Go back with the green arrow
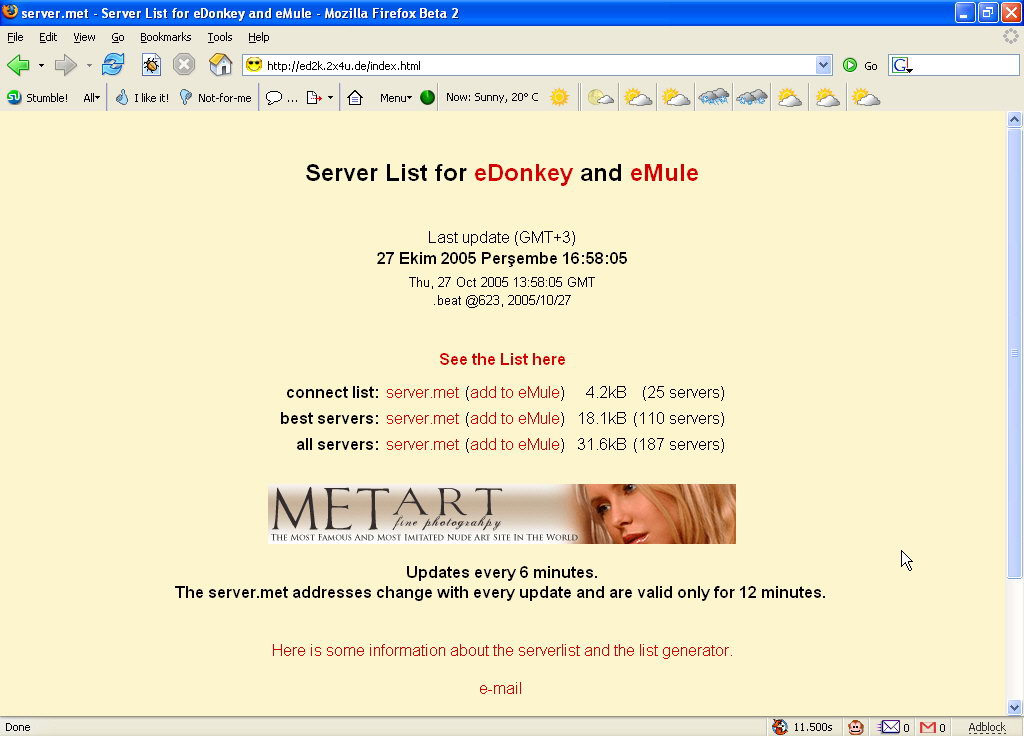Viewport: 1024px width, 736px height. tap(18, 65)
